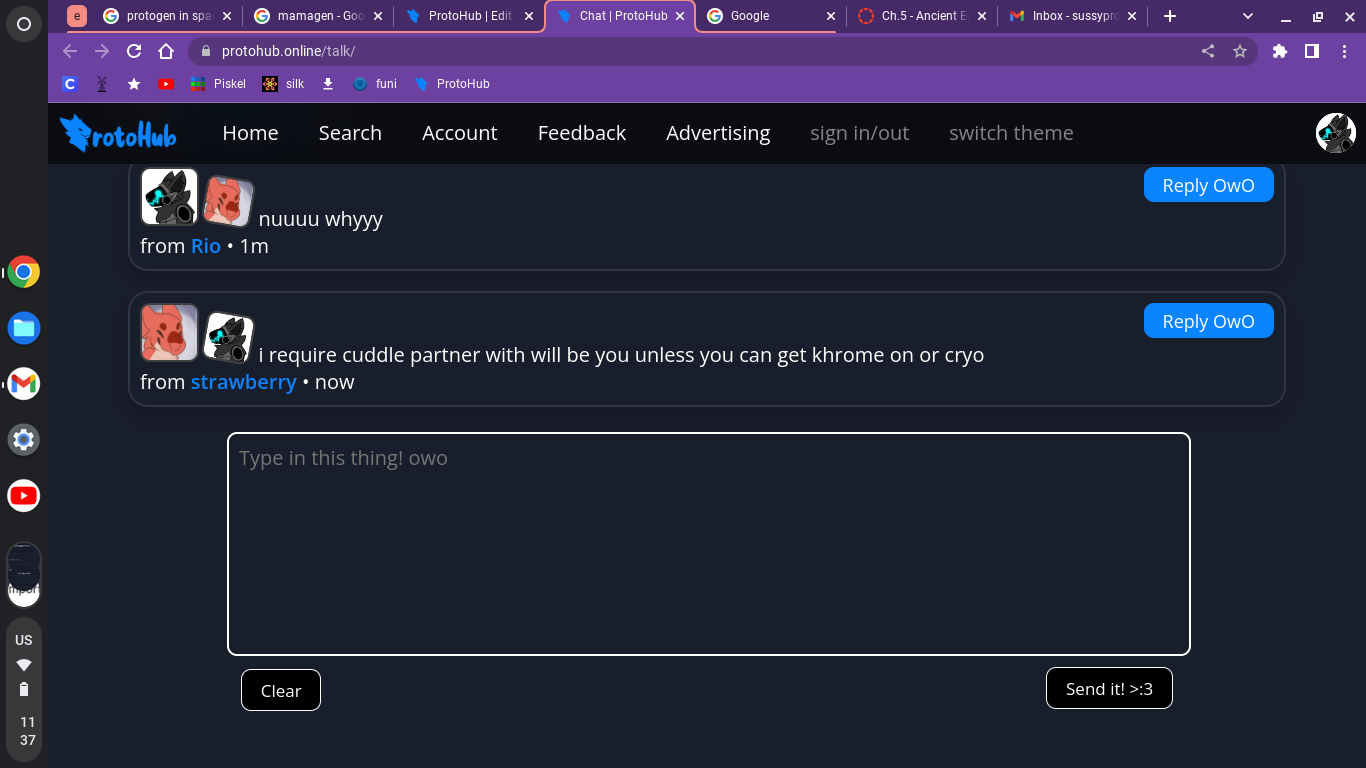Click the message text area

pos(708,544)
